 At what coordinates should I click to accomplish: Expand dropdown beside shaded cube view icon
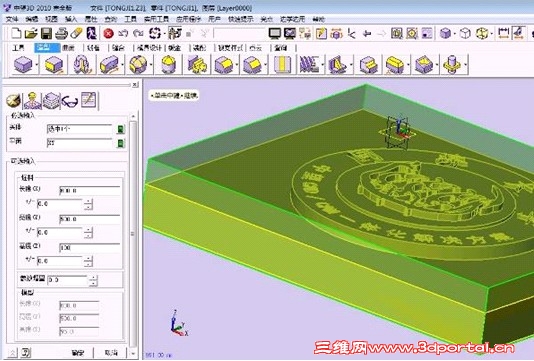[455, 34]
